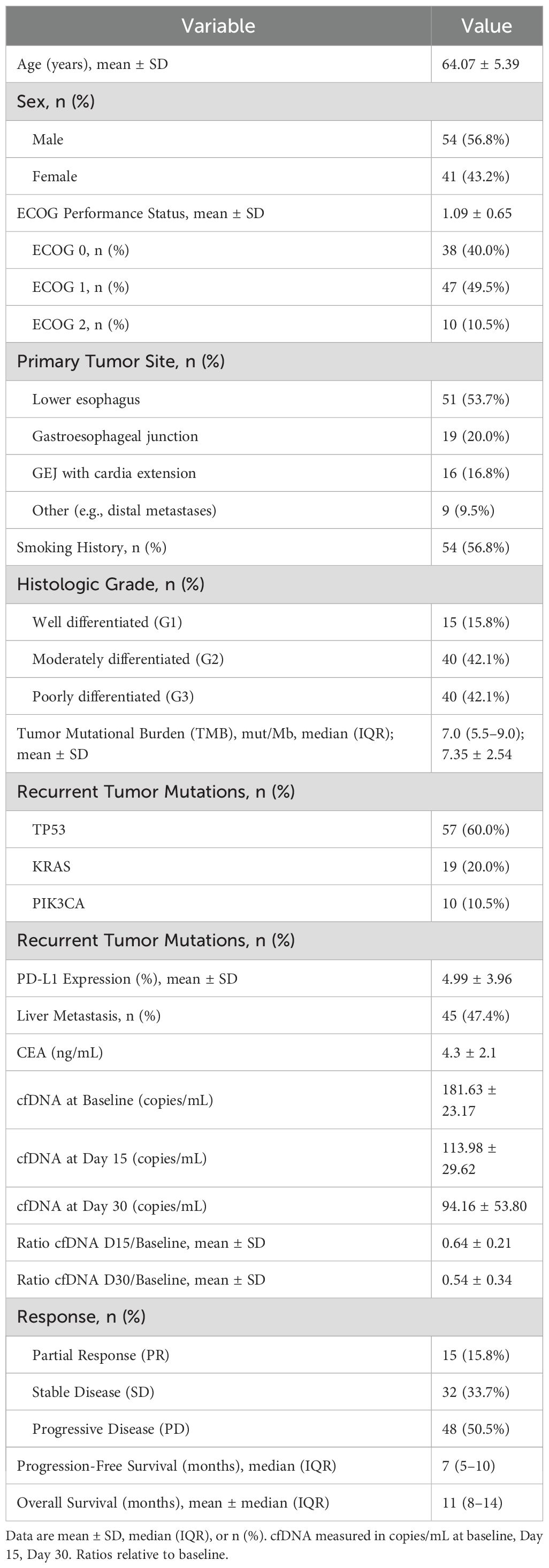Screen dimensions: 549x1568
Task: Select the PIK3CA row label
Action: pos(58,903)
